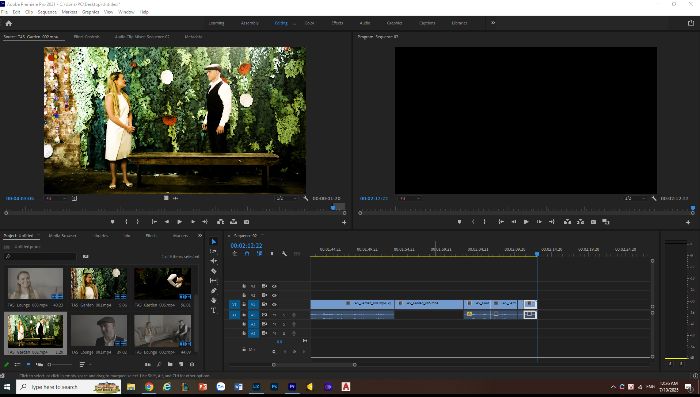Image resolution: width=700 pixels, height=397 pixels.
Task: Toggle Linked Selection in timeline
Action: (259, 254)
